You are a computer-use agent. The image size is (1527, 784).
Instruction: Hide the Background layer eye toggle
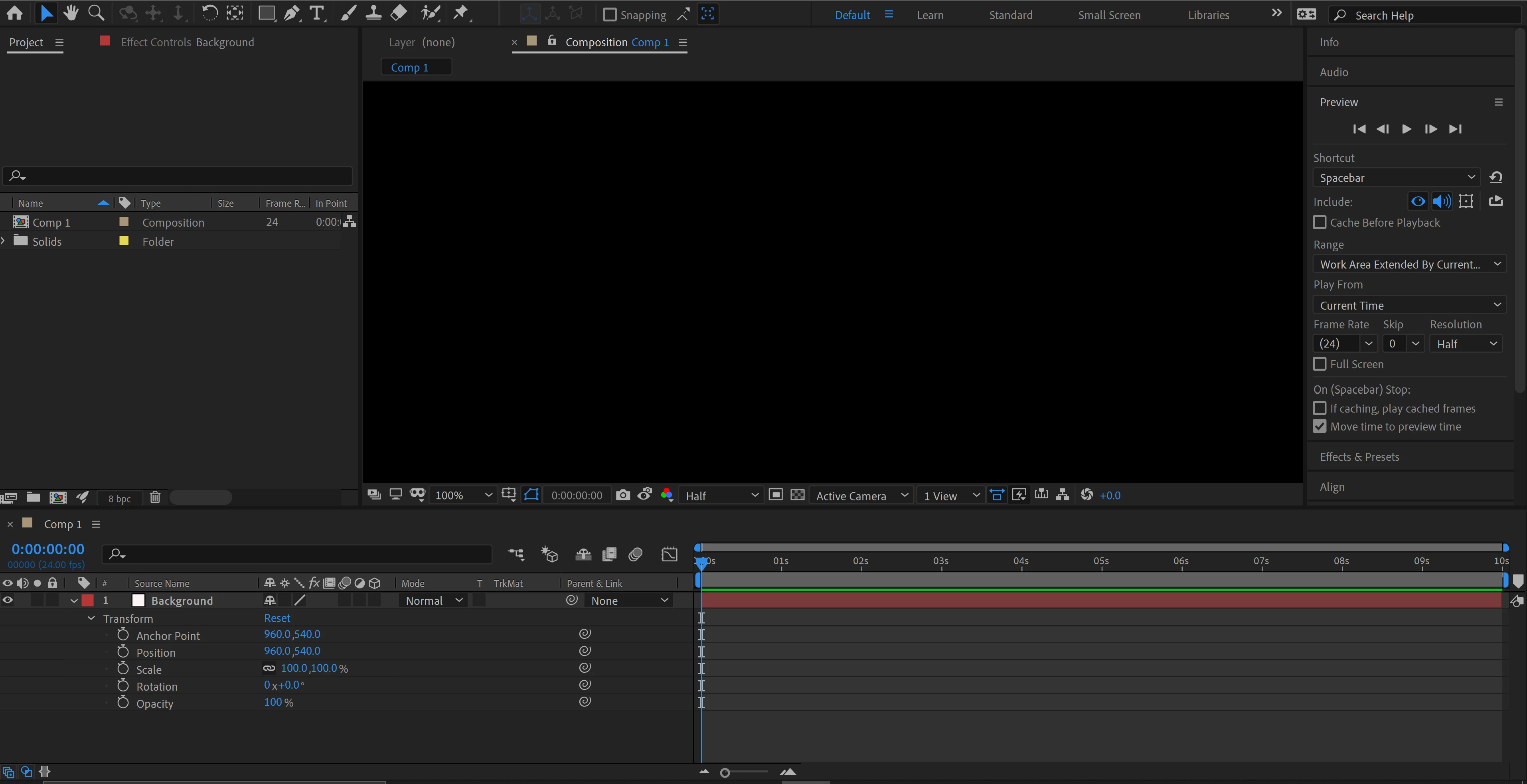(8, 600)
